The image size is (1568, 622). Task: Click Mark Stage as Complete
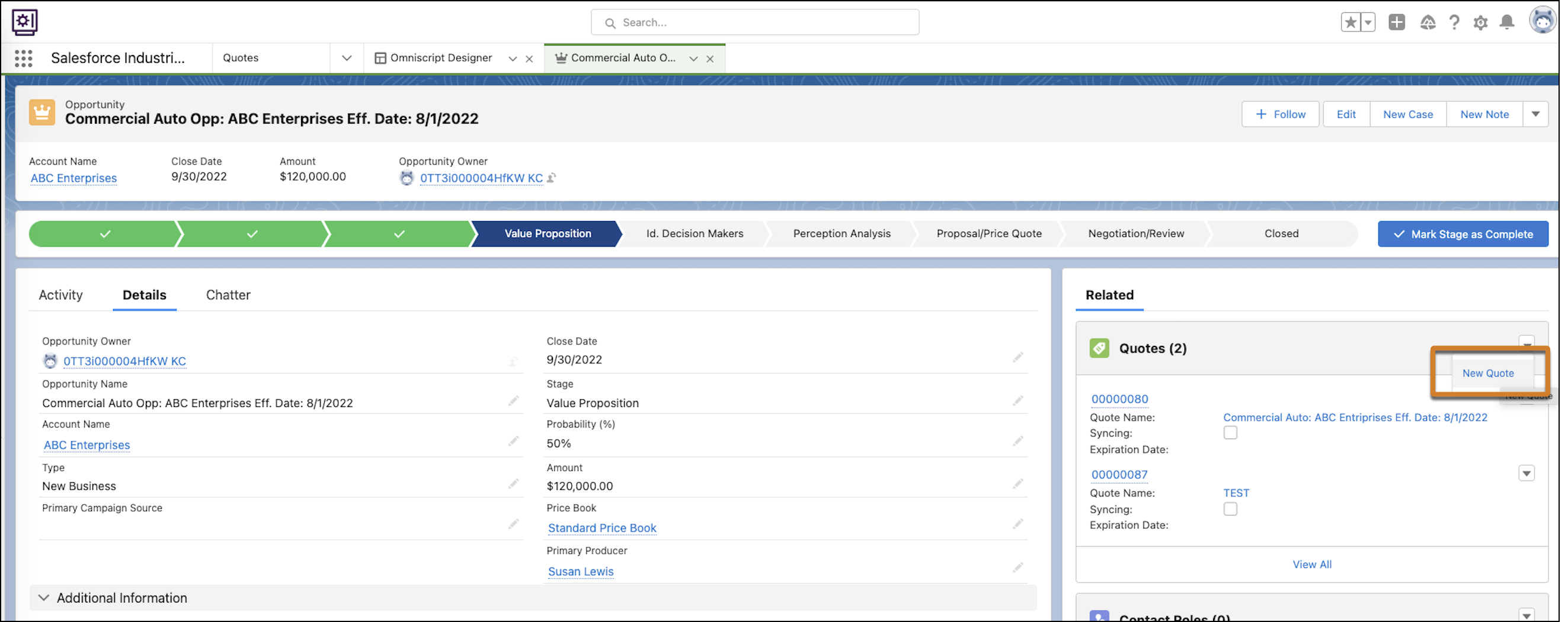(1463, 235)
